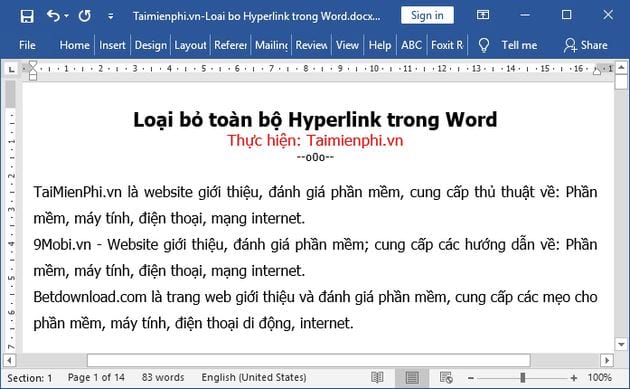Click the document title heading text
The height and width of the screenshot is (389, 630).
click(315, 120)
